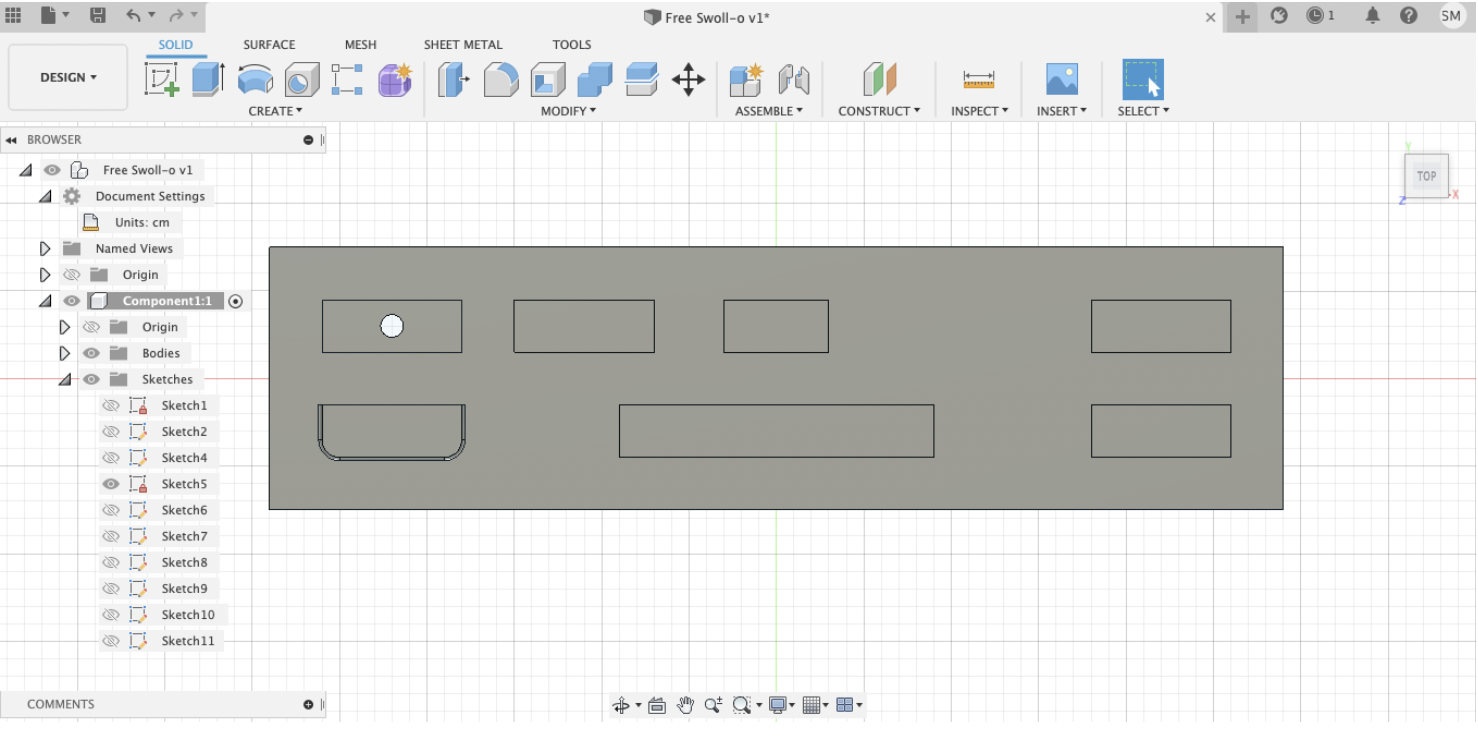Viewport: 1478px width, 736px height.
Task: Click the Insert image icon
Action: tap(1061, 80)
